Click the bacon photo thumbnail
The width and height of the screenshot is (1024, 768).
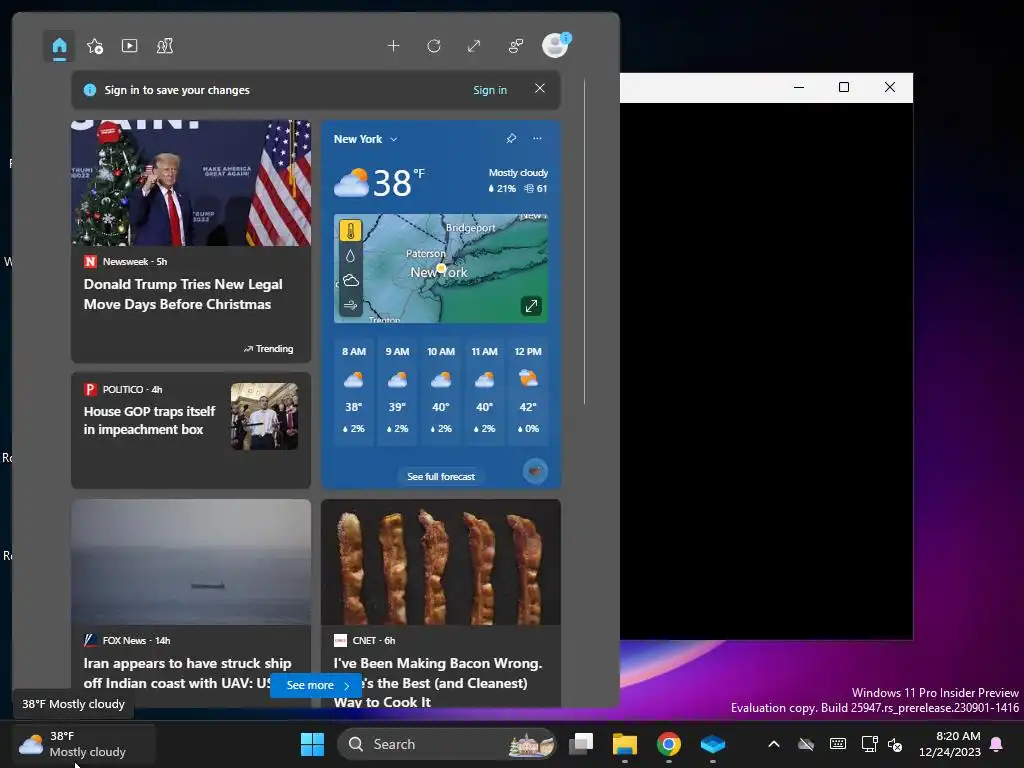[x=441, y=562]
